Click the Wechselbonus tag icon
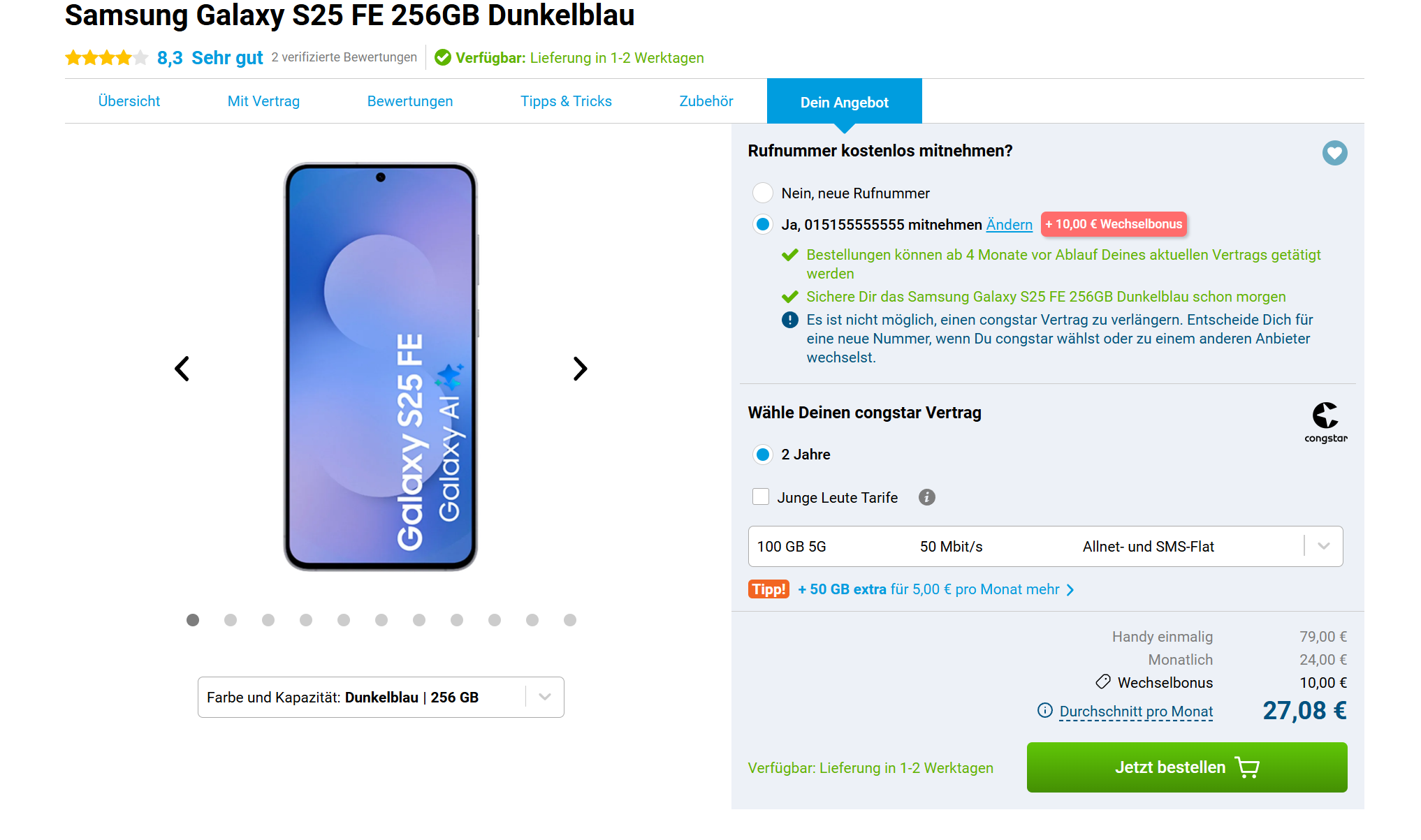1421x840 pixels. pos(1103,682)
